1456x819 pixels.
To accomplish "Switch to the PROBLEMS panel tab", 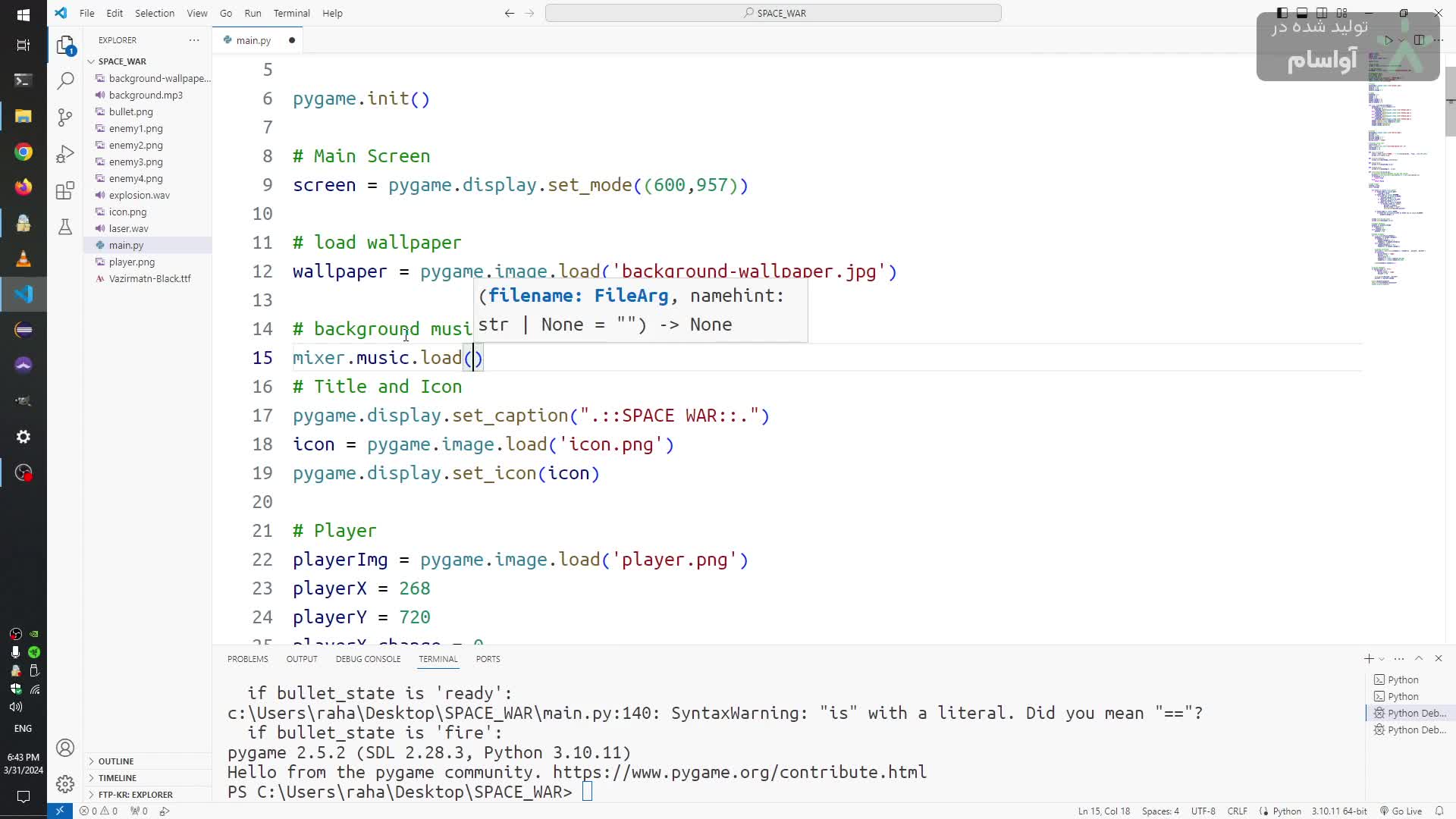I will pyautogui.click(x=247, y=659).
